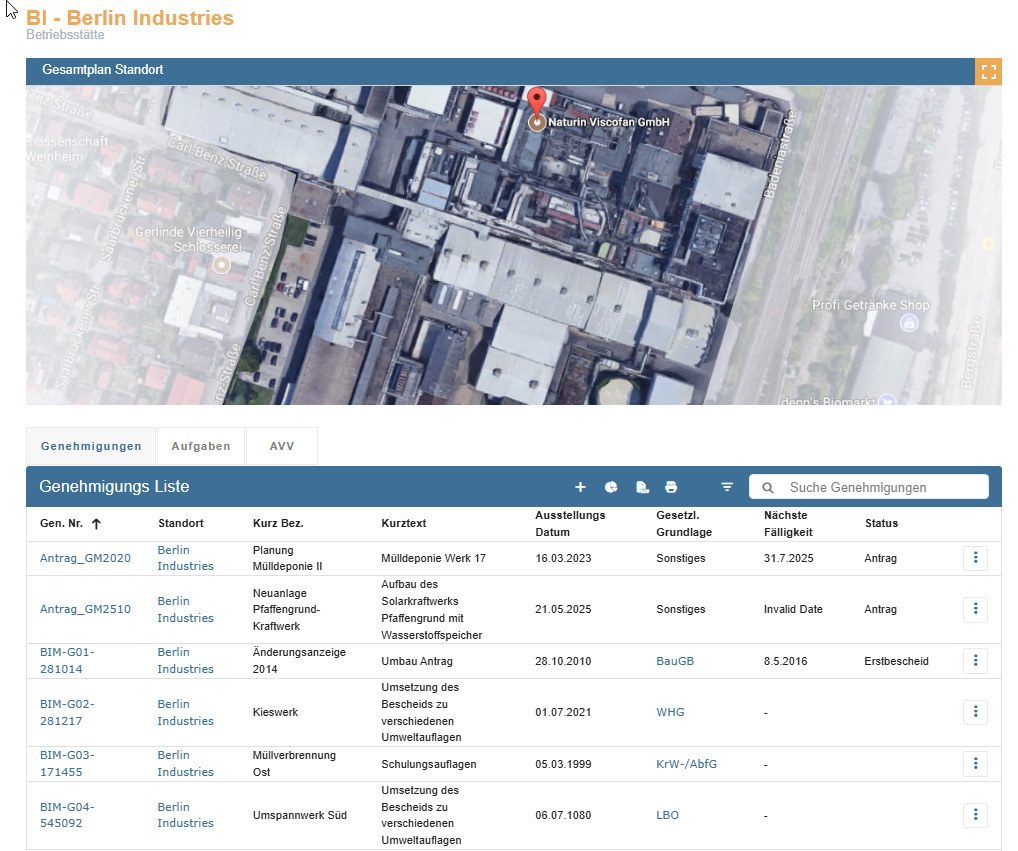Image resolution: width=1018 pixels, height=851 pixels.
Task: Click the plus icon to add Genehmigung
Action: 580,487
